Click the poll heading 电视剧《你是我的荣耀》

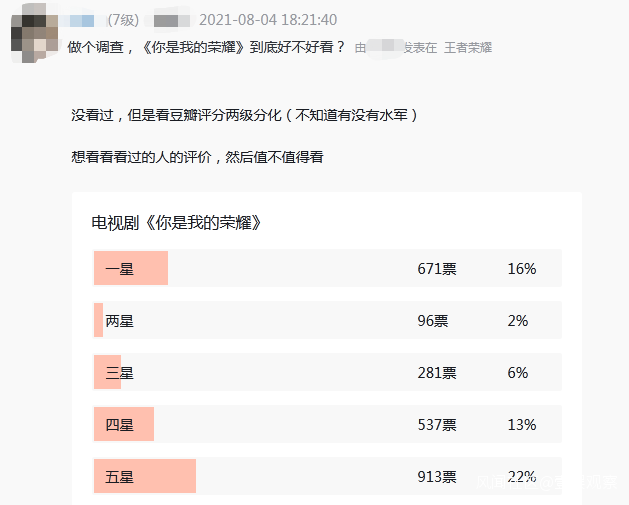point(182,222)
